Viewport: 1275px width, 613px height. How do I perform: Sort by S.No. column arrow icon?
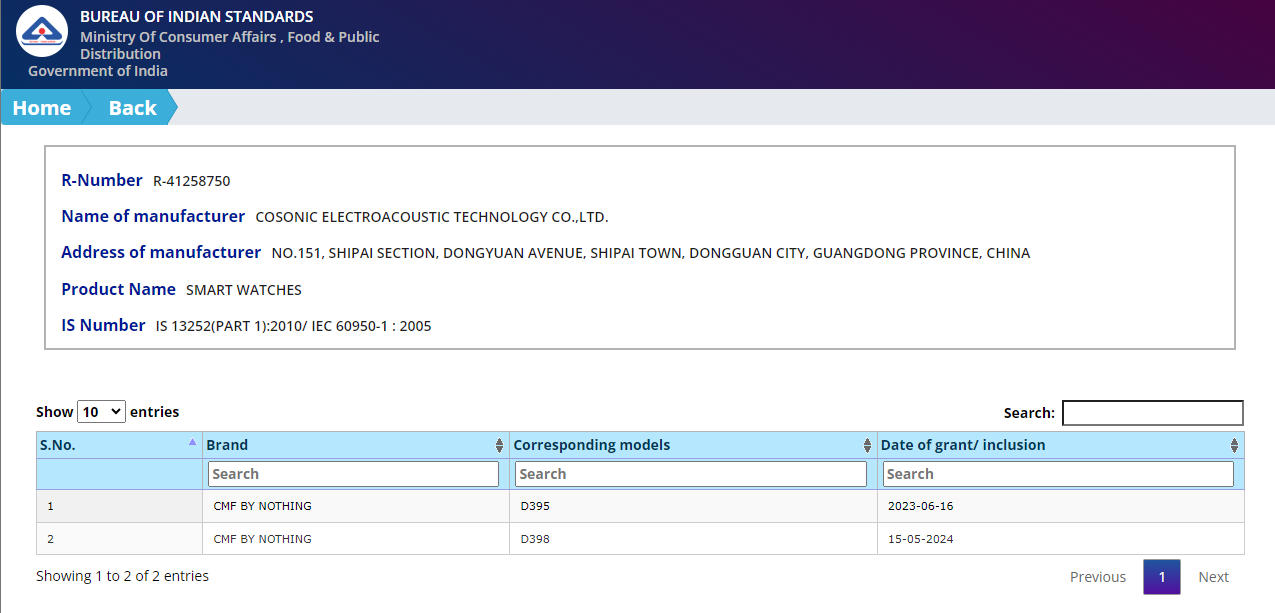pos(192,441)
